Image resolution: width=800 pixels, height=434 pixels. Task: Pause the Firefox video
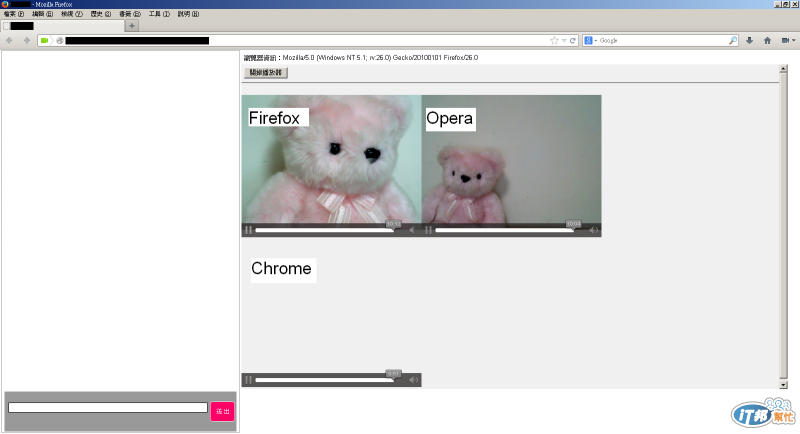(x=248, y=230)
